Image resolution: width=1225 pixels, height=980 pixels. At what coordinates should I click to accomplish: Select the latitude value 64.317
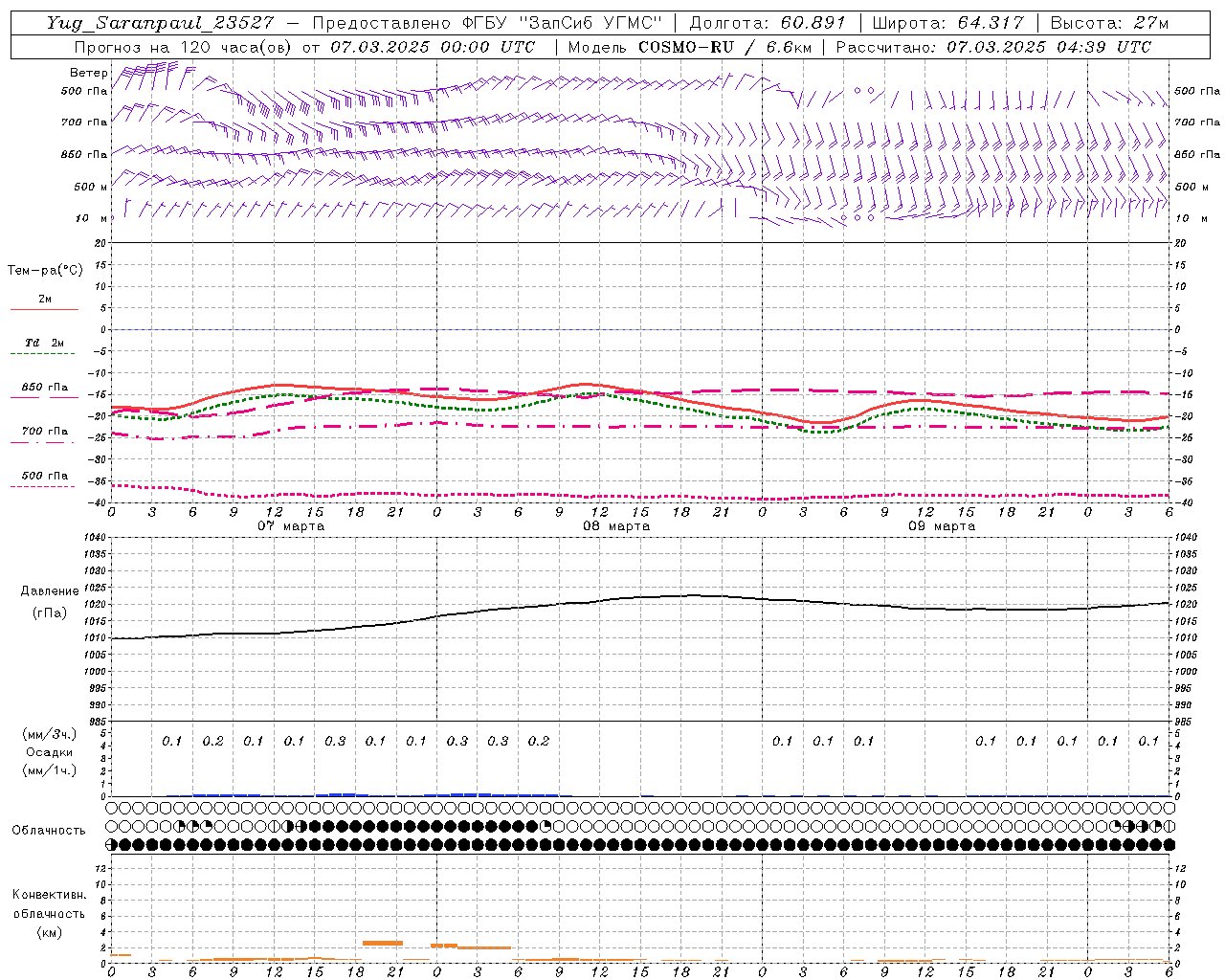tap(989, 23)
